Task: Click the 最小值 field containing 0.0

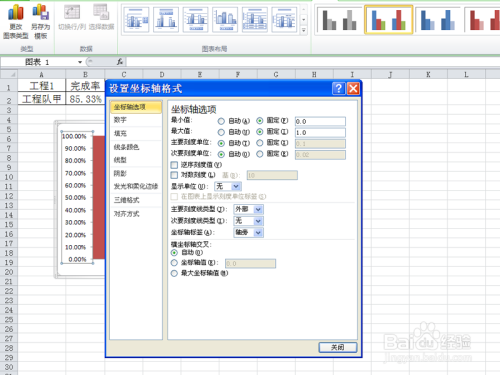Action: coord(320,122)
